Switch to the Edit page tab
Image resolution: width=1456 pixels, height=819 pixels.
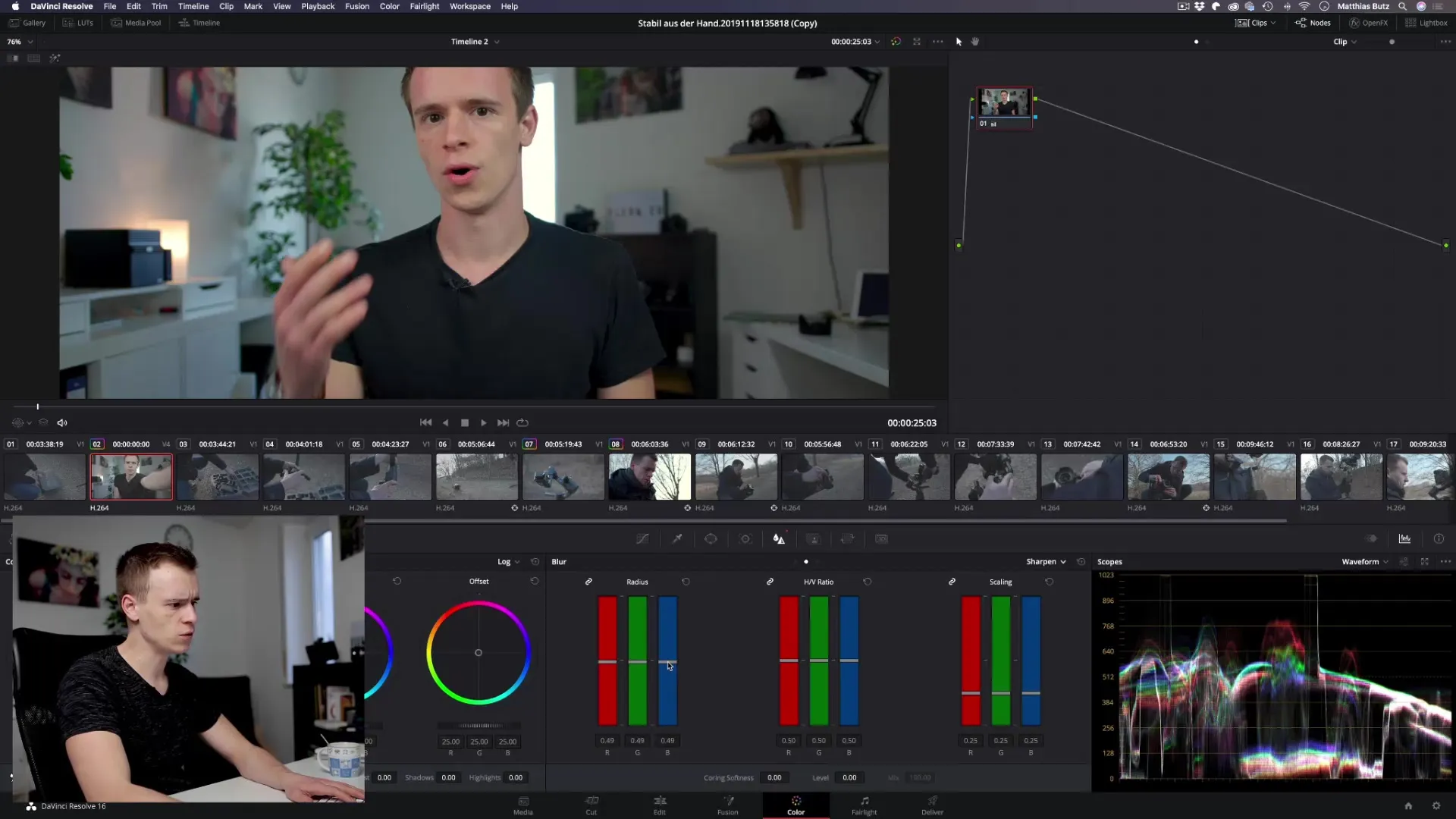click(x=660, y=805)
